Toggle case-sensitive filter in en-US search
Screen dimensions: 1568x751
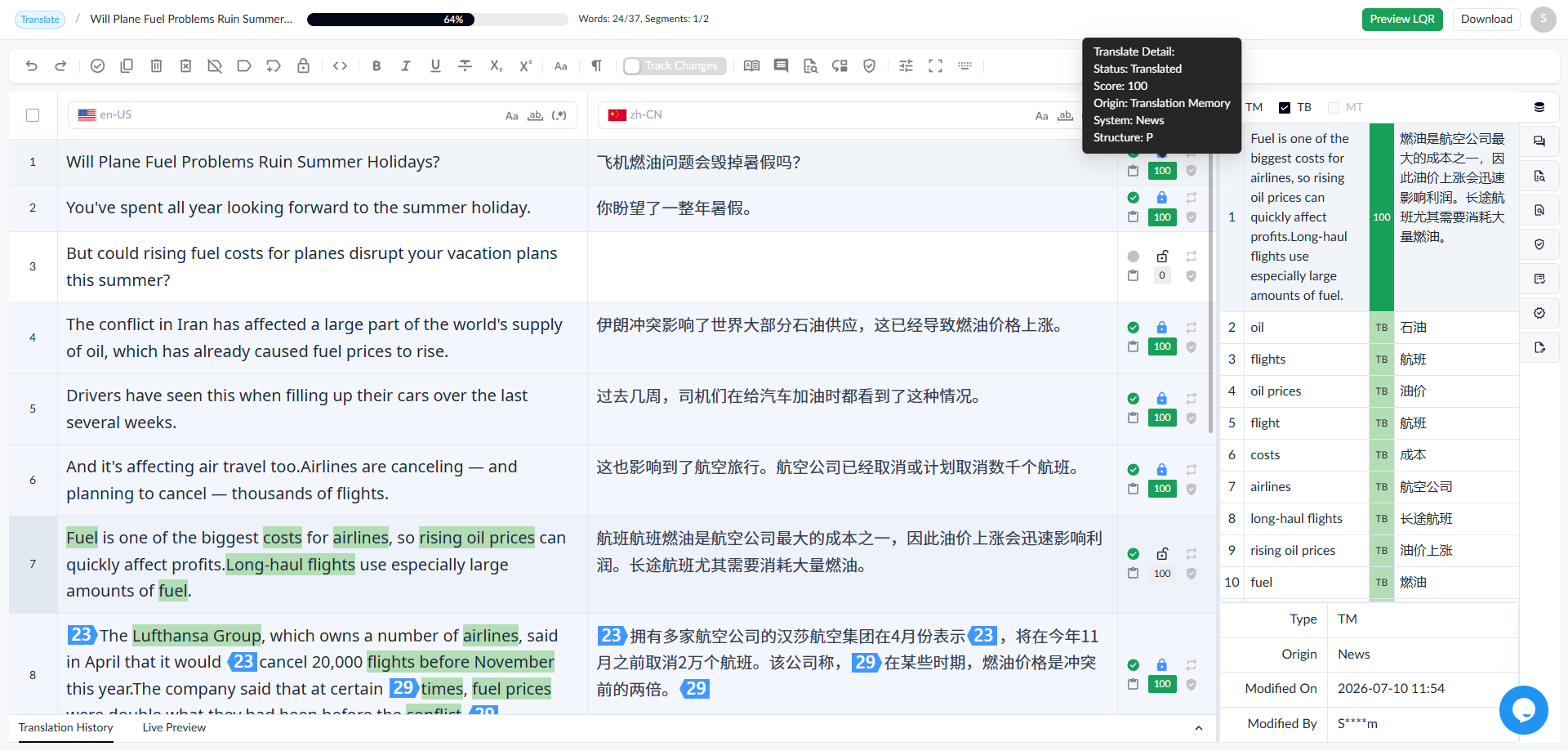pyautogui.click(x=512, y=116)
